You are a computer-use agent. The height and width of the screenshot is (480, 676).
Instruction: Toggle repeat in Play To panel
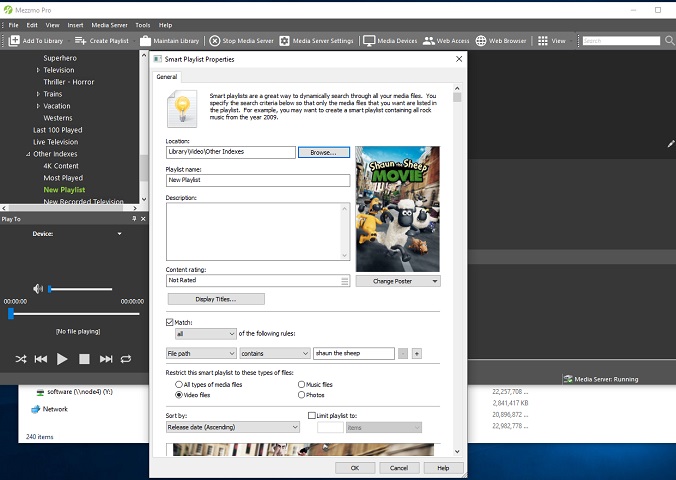[126, 359]
